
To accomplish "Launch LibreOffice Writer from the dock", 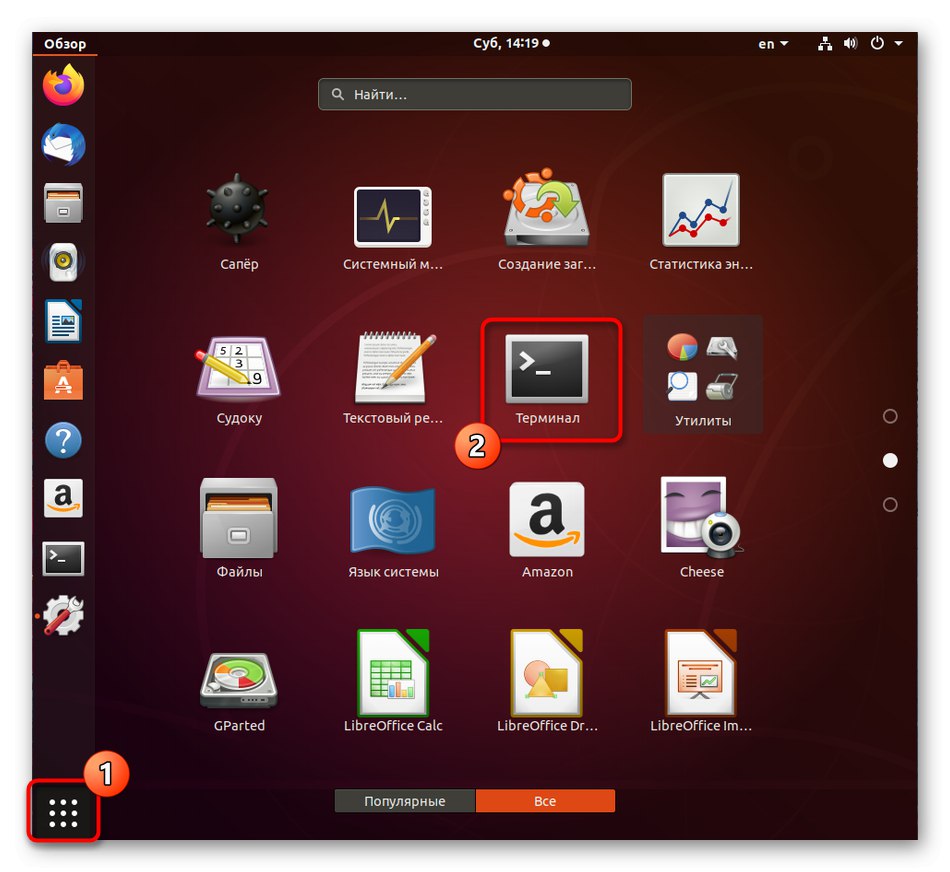I will pyautogui.click(x=63, y=321).
